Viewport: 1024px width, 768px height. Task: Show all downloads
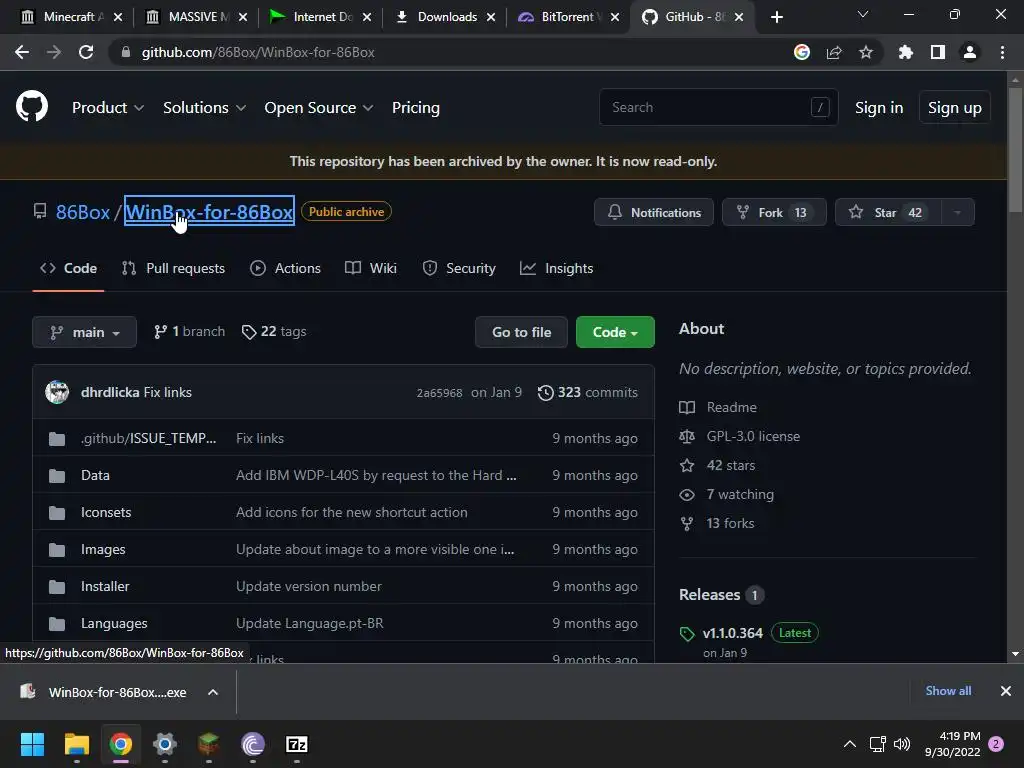[x=948, y=691]
